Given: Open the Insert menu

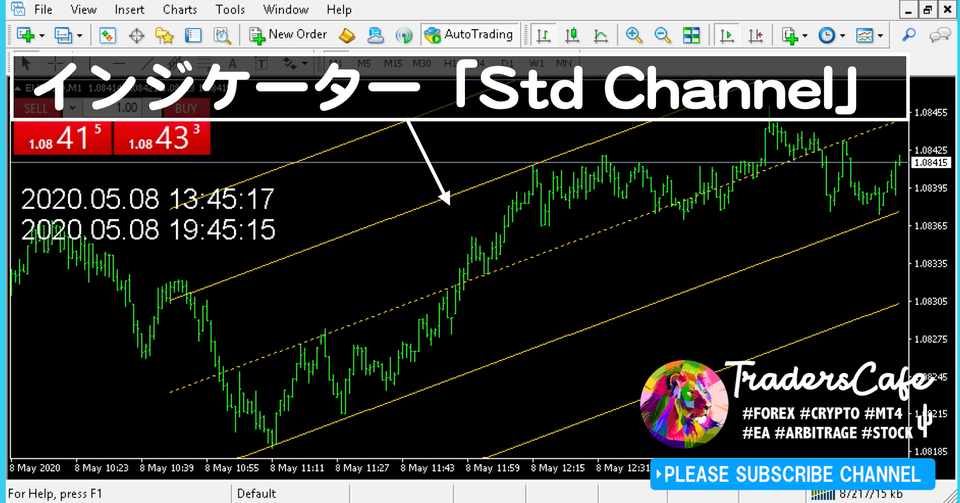Looking at the screenshot, I should pyautogui.click(x=129, y=10).
